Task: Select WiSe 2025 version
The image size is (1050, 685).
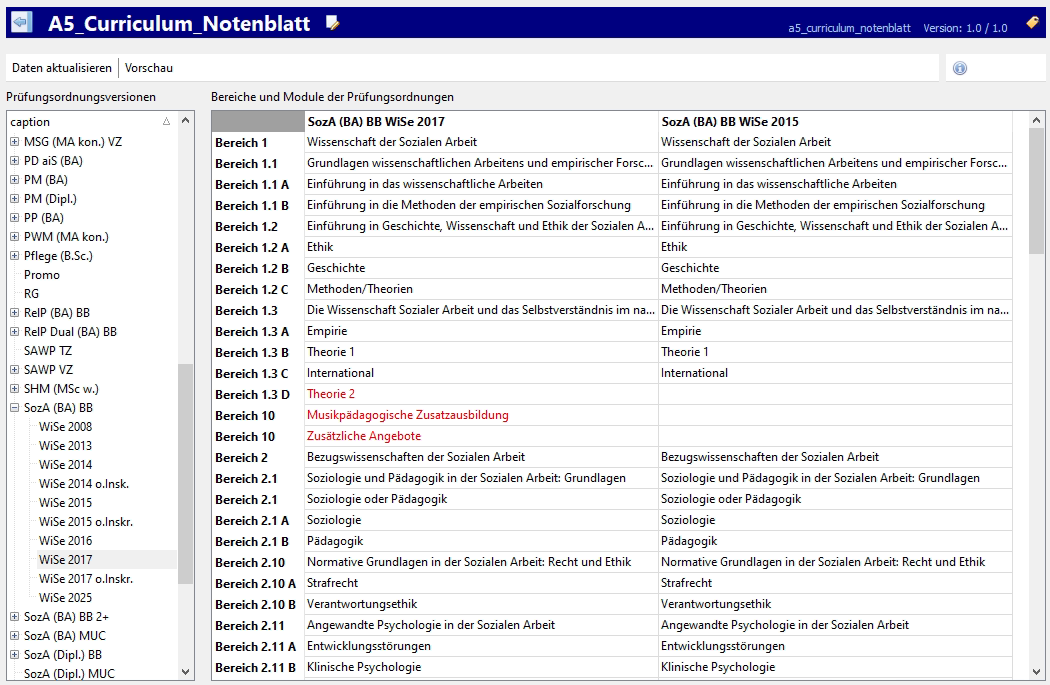Action: [x=65, y=598]
